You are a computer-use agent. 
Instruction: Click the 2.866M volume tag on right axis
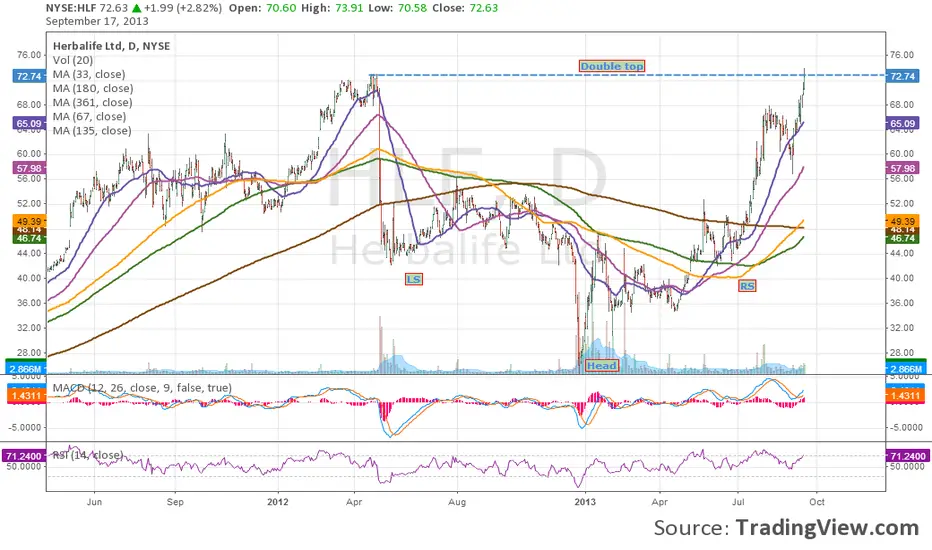(x=906, y=369)
